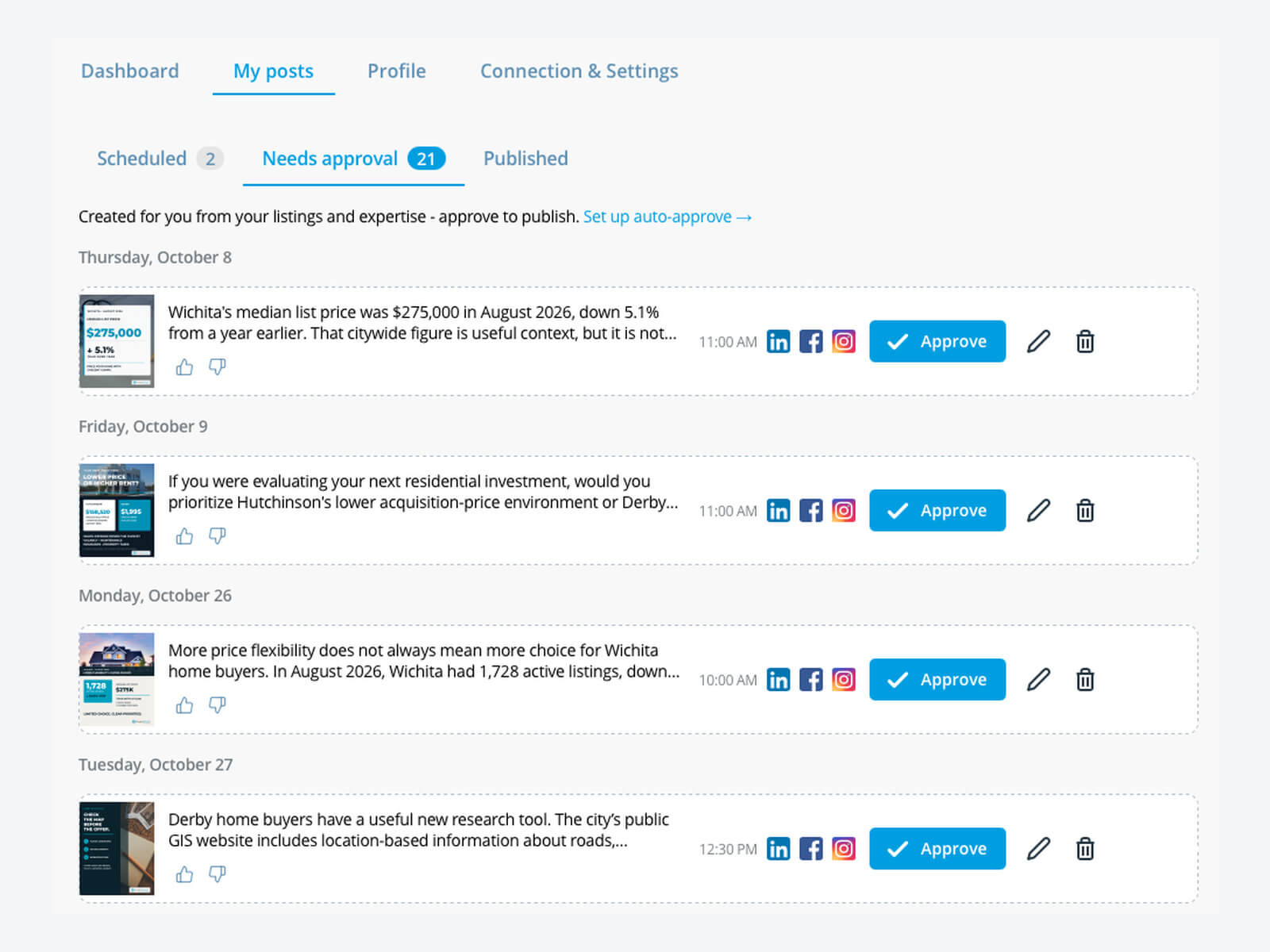Screen dimensions: 1270x952
Task: Edit the Hutchinson investment post with pencil
Action: [1038, 511]
